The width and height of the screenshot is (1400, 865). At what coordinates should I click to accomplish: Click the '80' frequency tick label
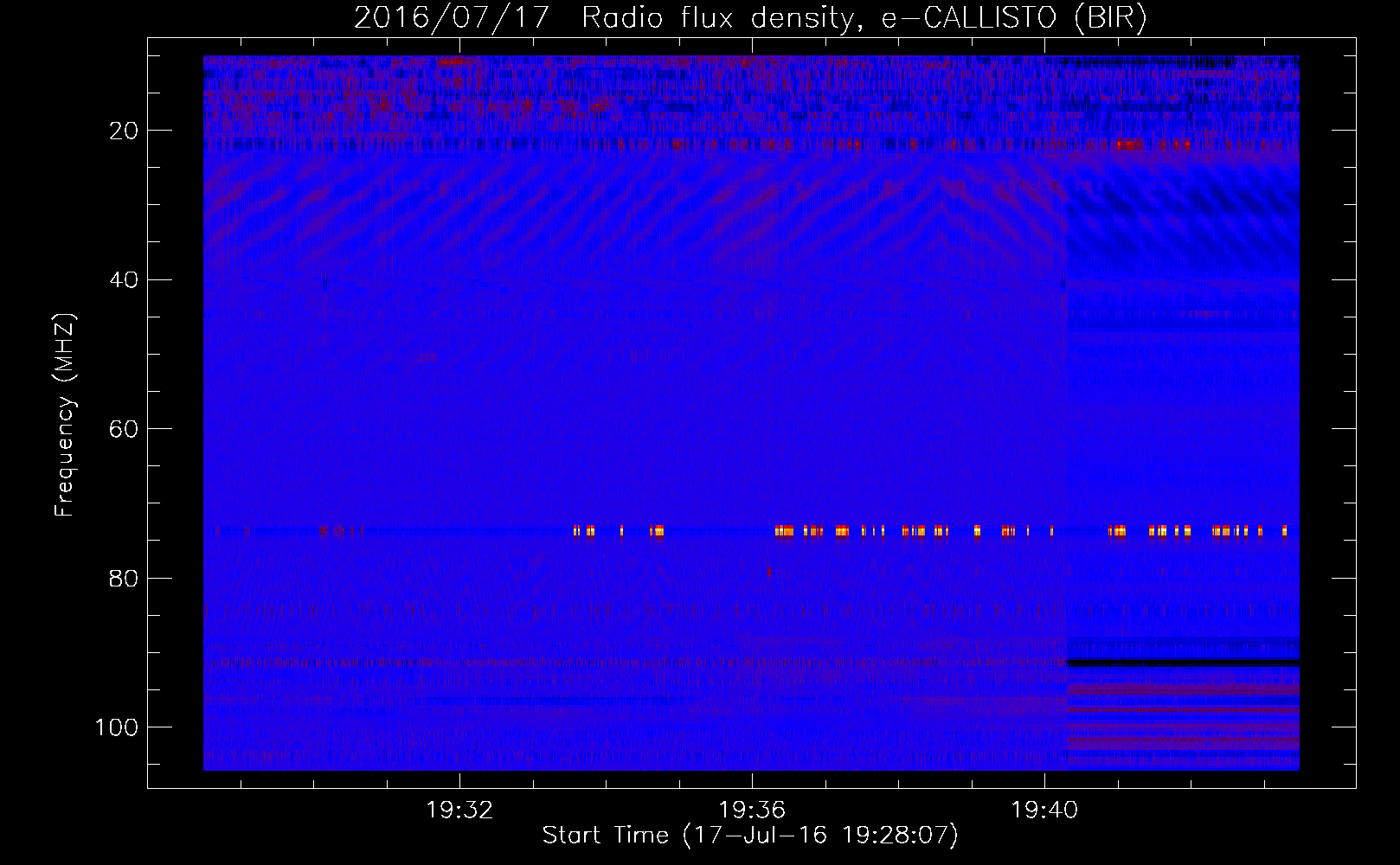click(x=124, y=578)
